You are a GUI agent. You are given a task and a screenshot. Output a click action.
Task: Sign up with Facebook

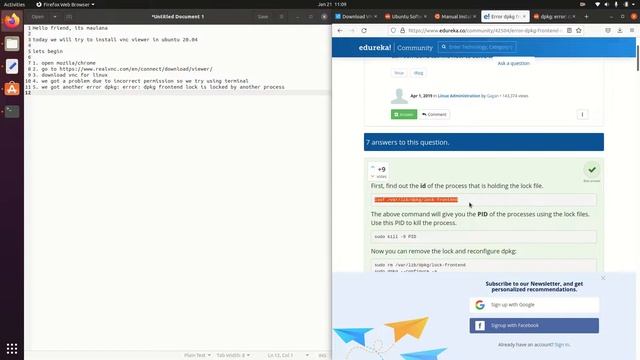[534, 326]
